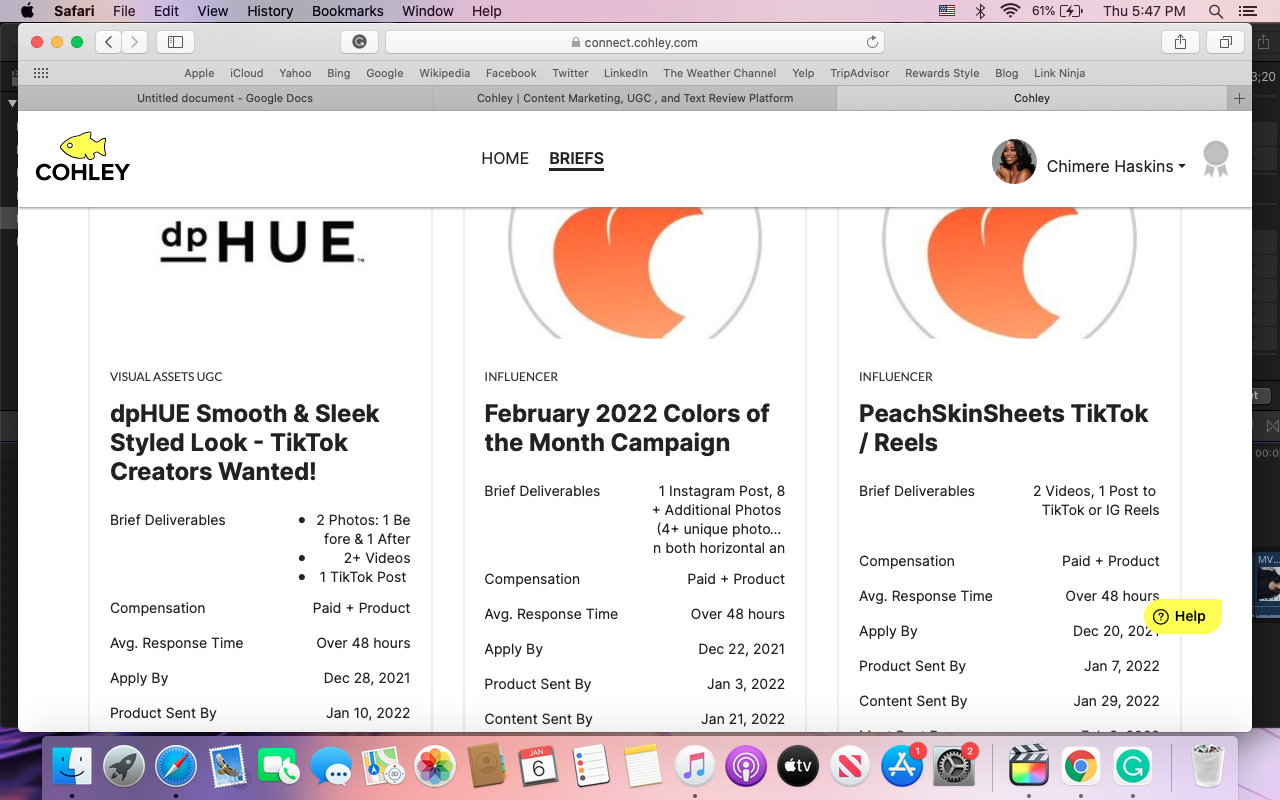Open Spotlight search in menu bar
Screen dimensions: 1280x800
pos(1216,11)
